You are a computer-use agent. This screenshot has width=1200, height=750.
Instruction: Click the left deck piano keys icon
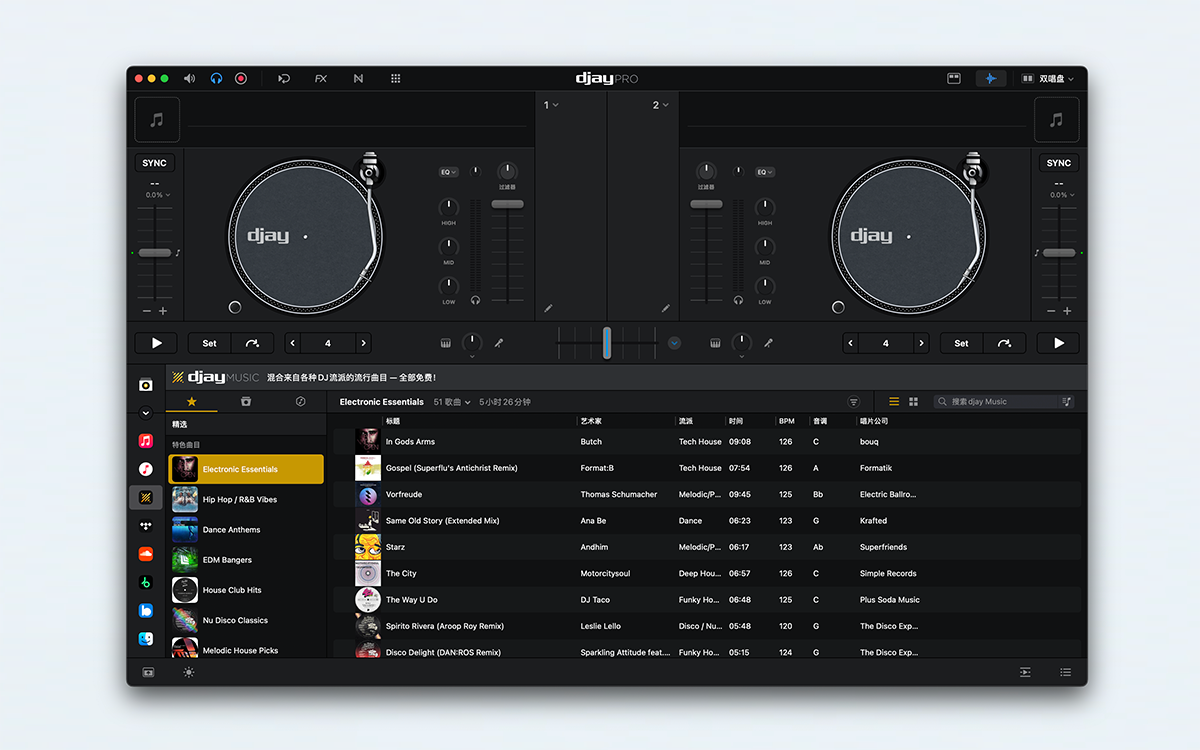tap(445, 343)
